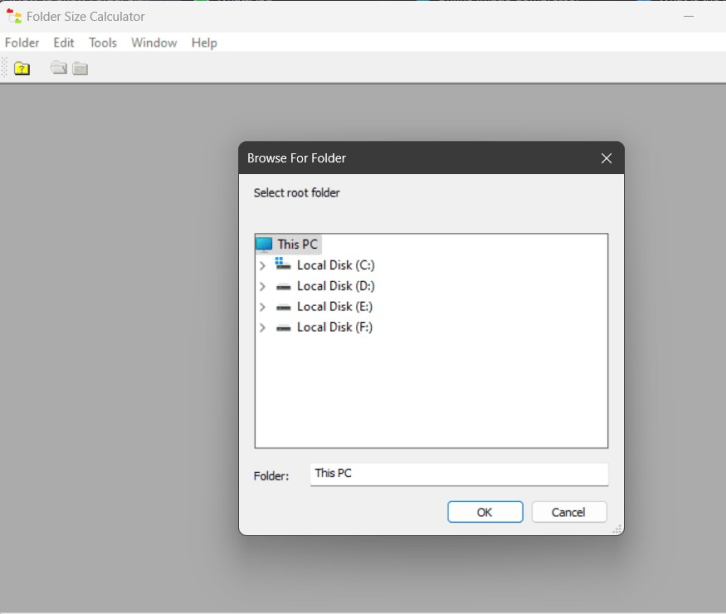The image size is (726, 614).
Task: Click the This PC monitor icon
Action: [264, 244]
